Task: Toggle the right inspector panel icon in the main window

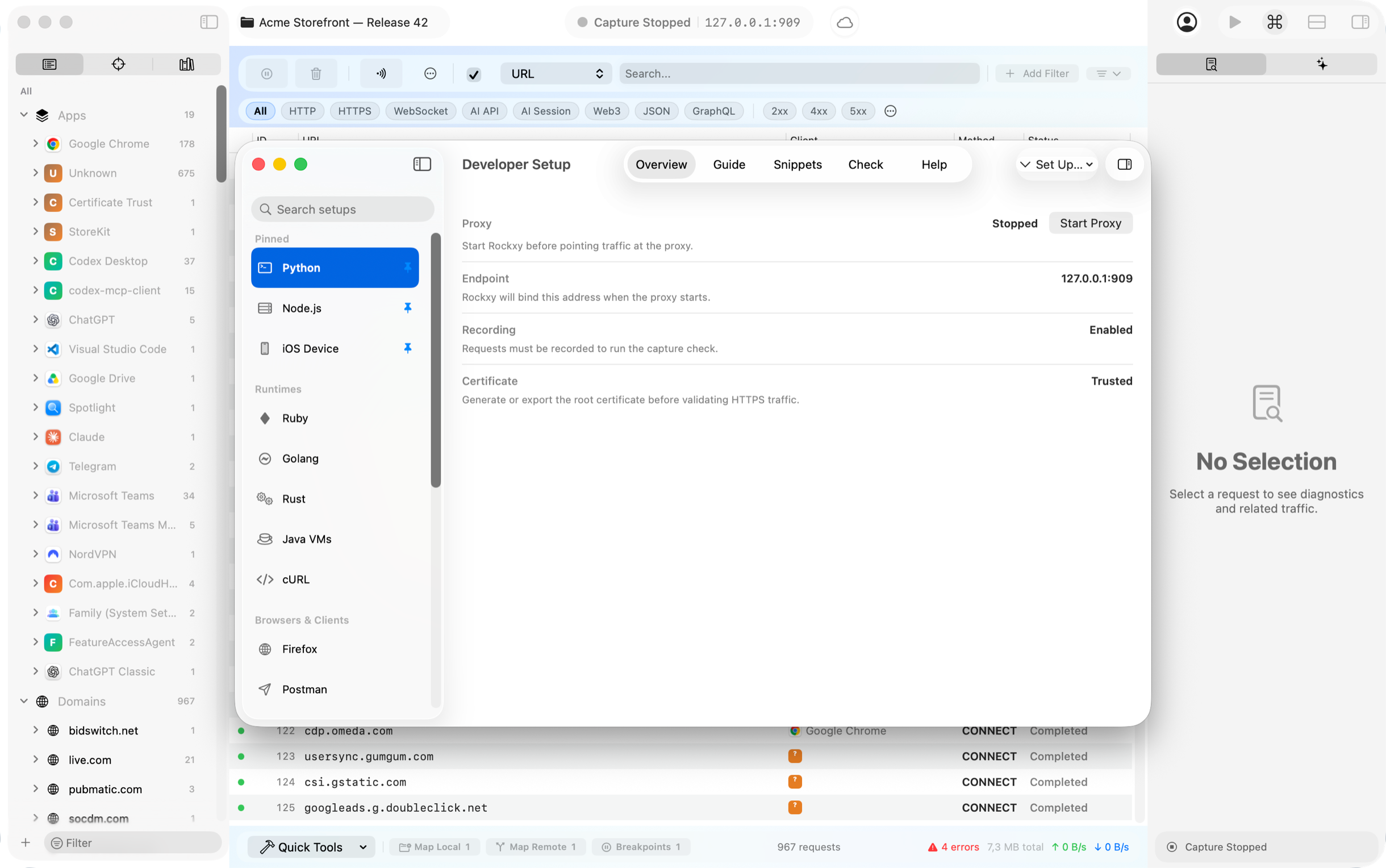Action: click(1360, 22)
